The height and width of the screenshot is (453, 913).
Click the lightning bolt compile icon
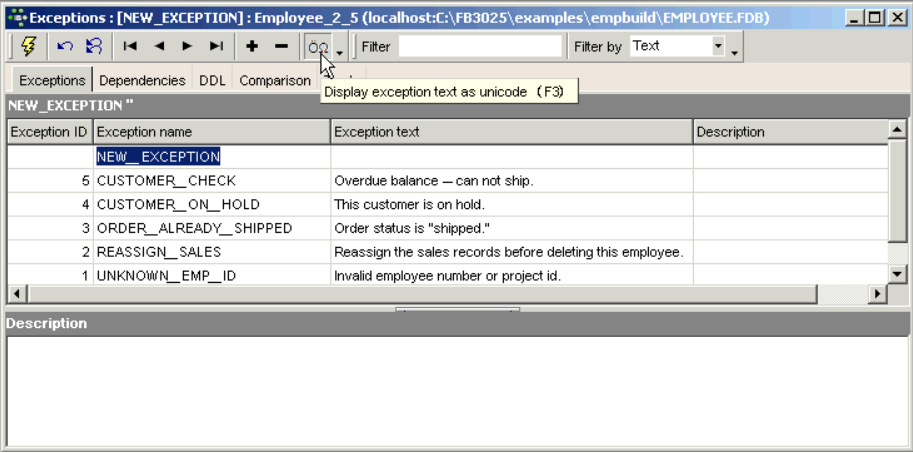click(x=27, y=47)
